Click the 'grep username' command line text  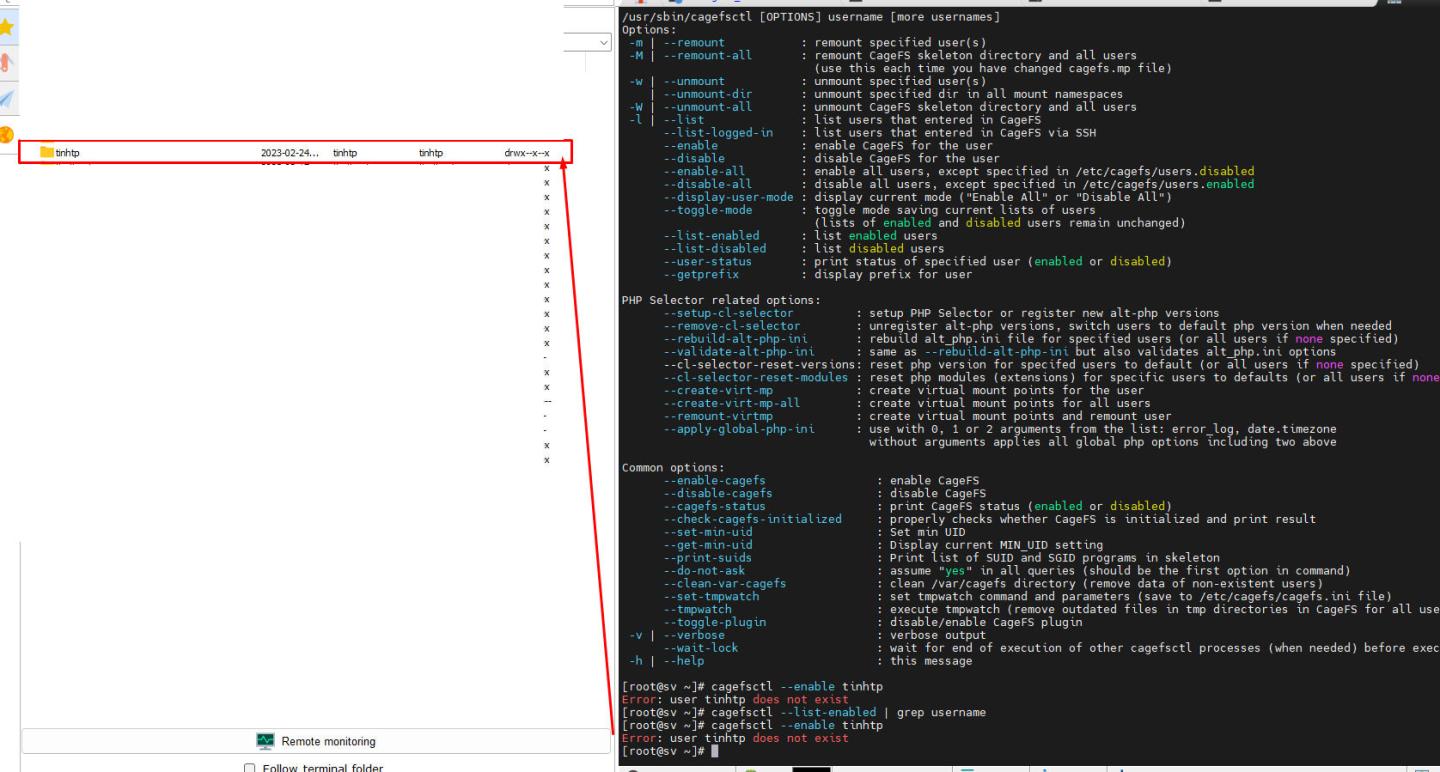point(942,712)
